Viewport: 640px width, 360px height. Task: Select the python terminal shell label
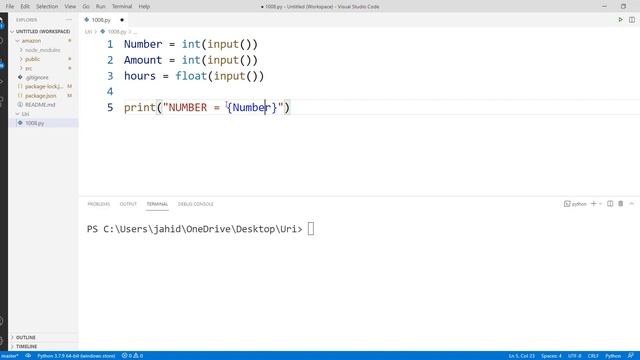click(x=575, y=204)
